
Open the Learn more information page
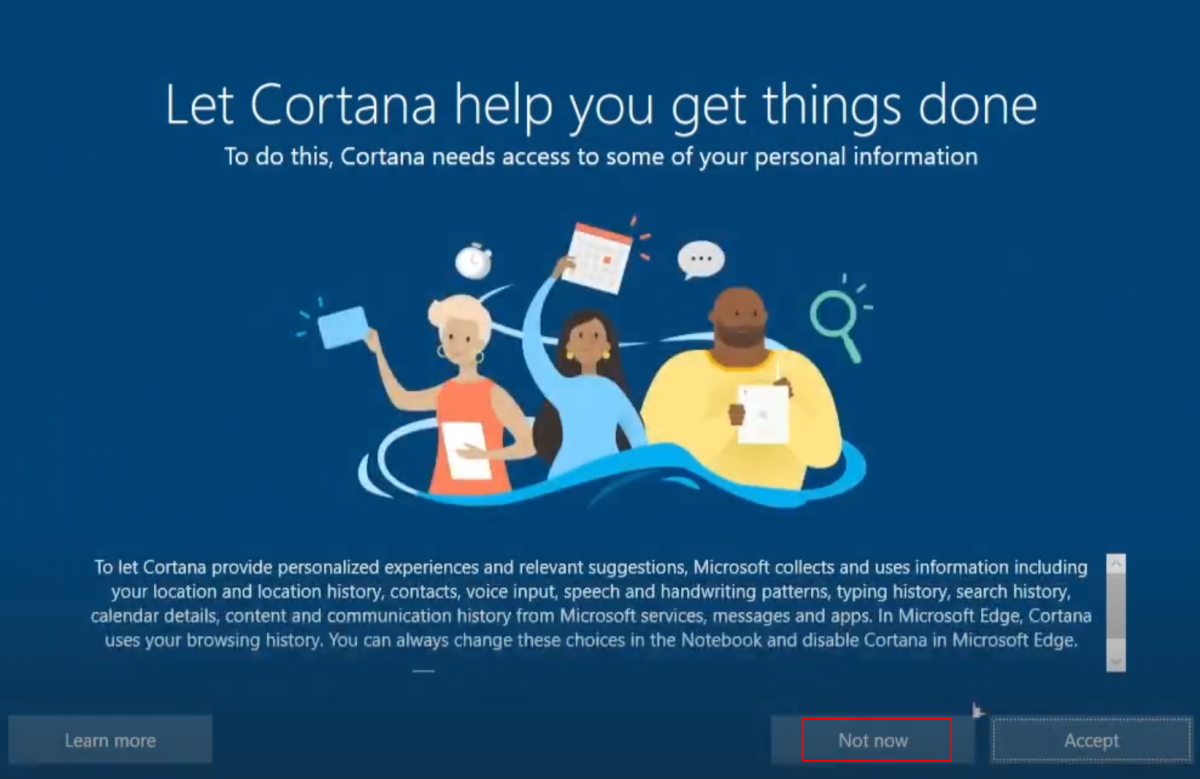coord(110,740)
